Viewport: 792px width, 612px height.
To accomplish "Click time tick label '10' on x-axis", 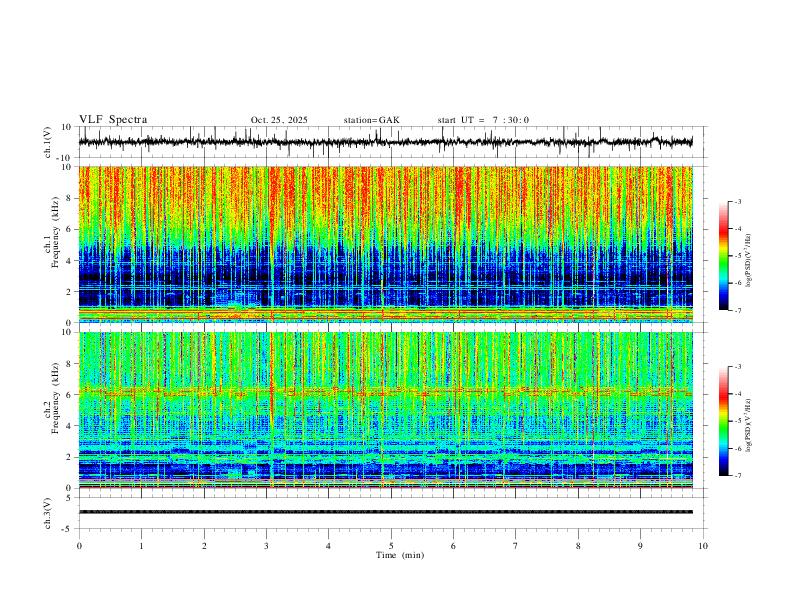I will click(703, 546).
